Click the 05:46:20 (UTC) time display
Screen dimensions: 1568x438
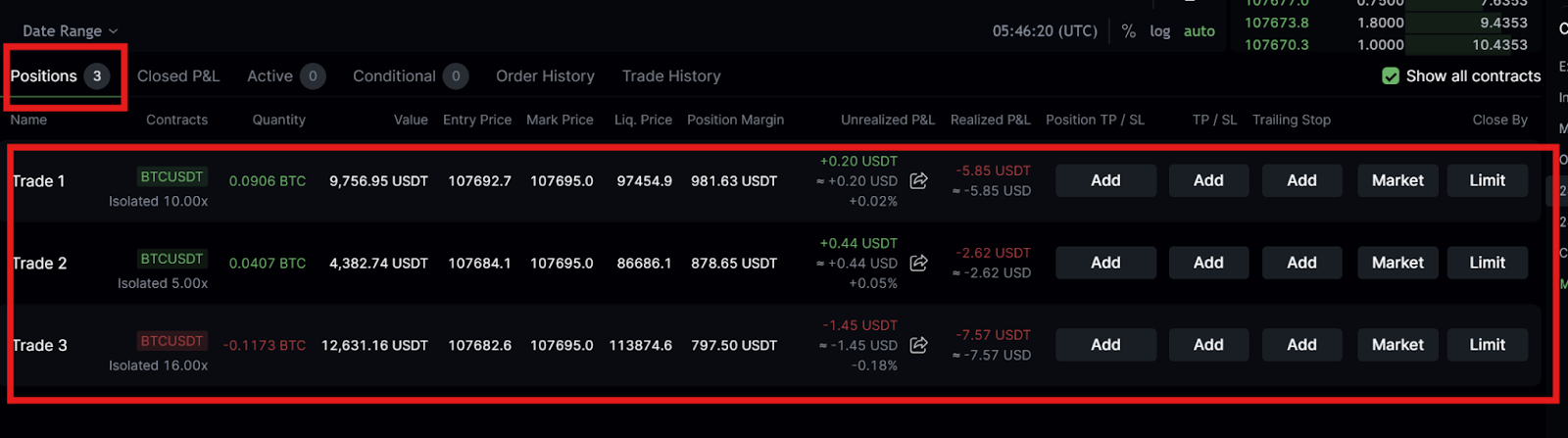[x=1045, y=31]
